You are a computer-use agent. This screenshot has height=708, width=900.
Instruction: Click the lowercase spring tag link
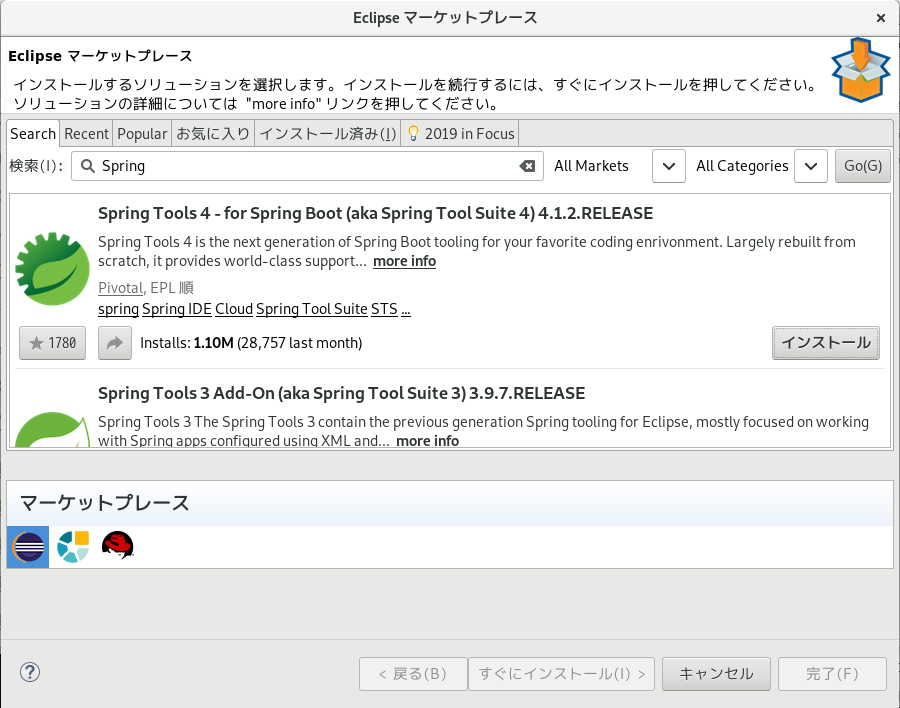118,309
